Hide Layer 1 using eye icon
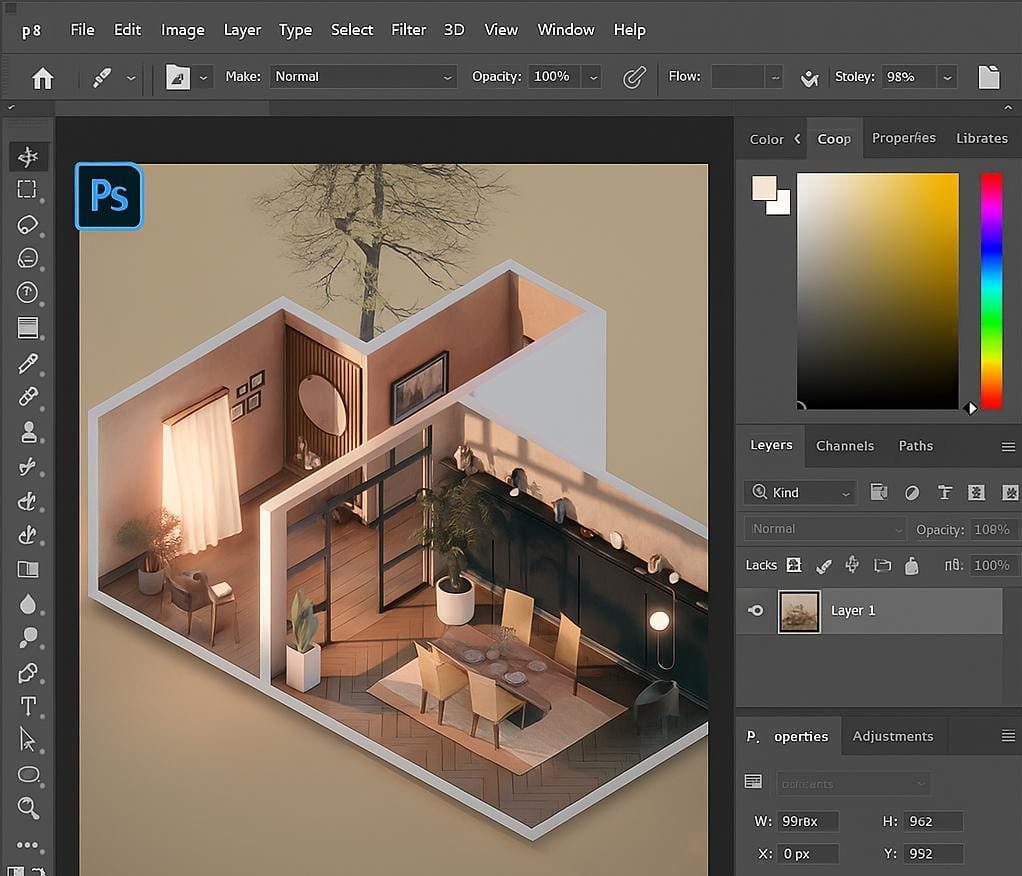The width and height of the screenshot is (1022, 876). [x=757, y=611]
